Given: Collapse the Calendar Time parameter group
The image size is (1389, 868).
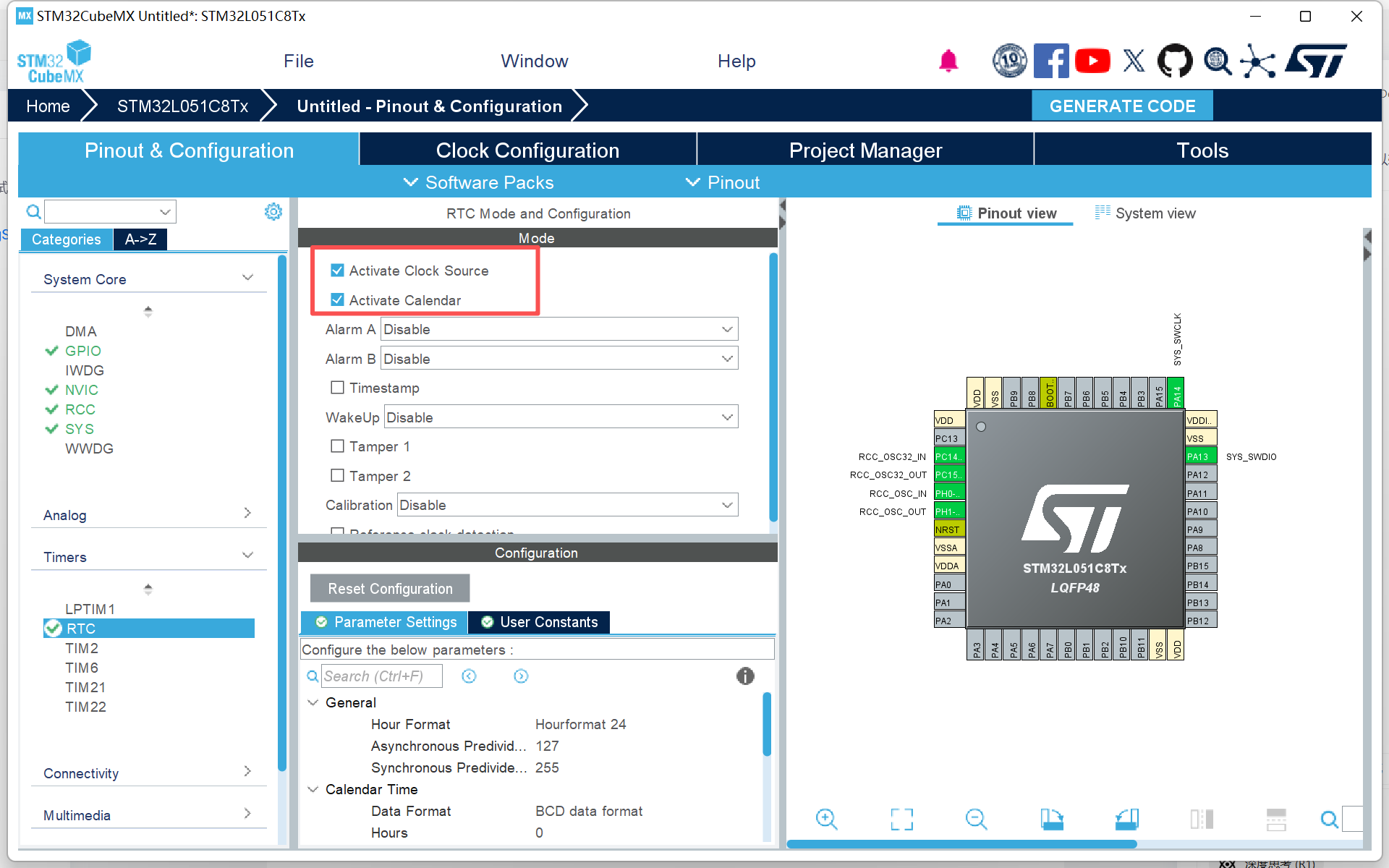Looking at the screenshot, I should point(313,789).
